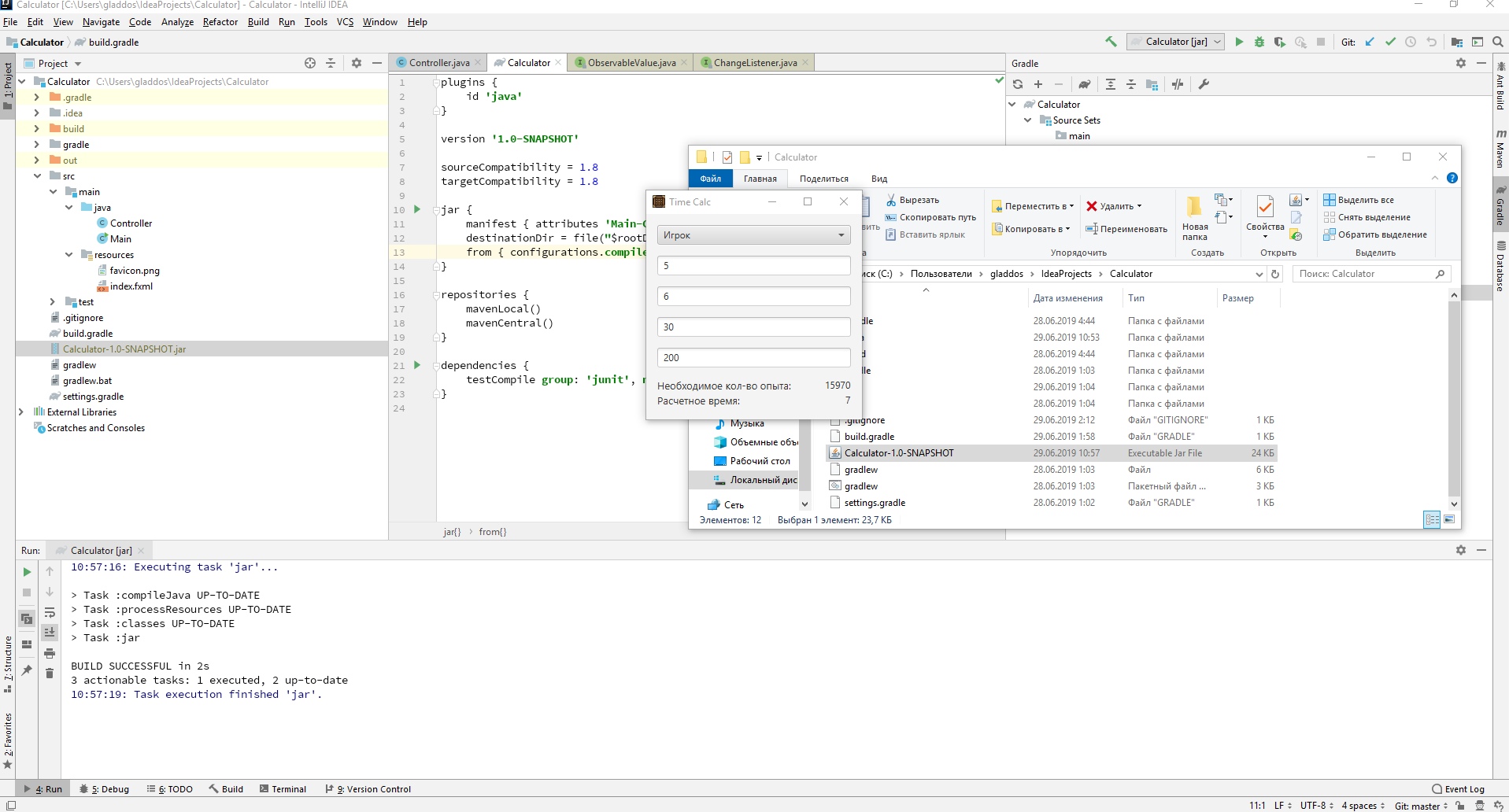1509x812 pixels.
Task: Click the field containing 30 in Time Calc
Action: pyautogui.click(x=753, y=327)
